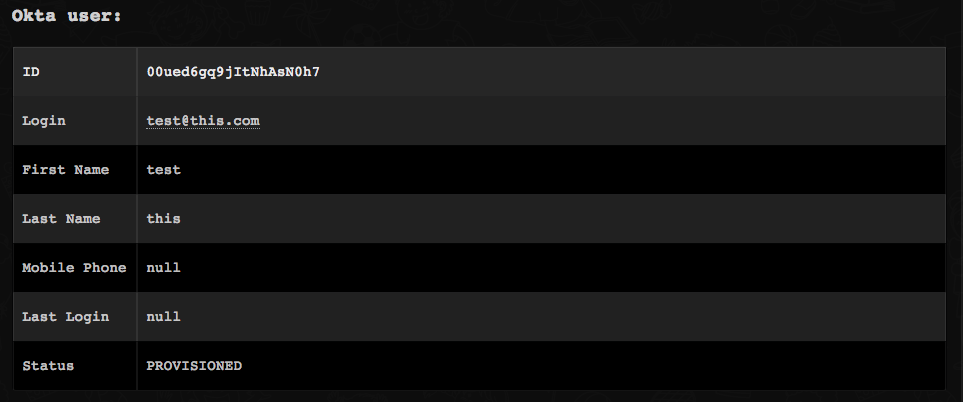Select the null value for Last Login
The height and width of the screenshot is (402, 963).
pyautogui.click(x=164, y=317)
